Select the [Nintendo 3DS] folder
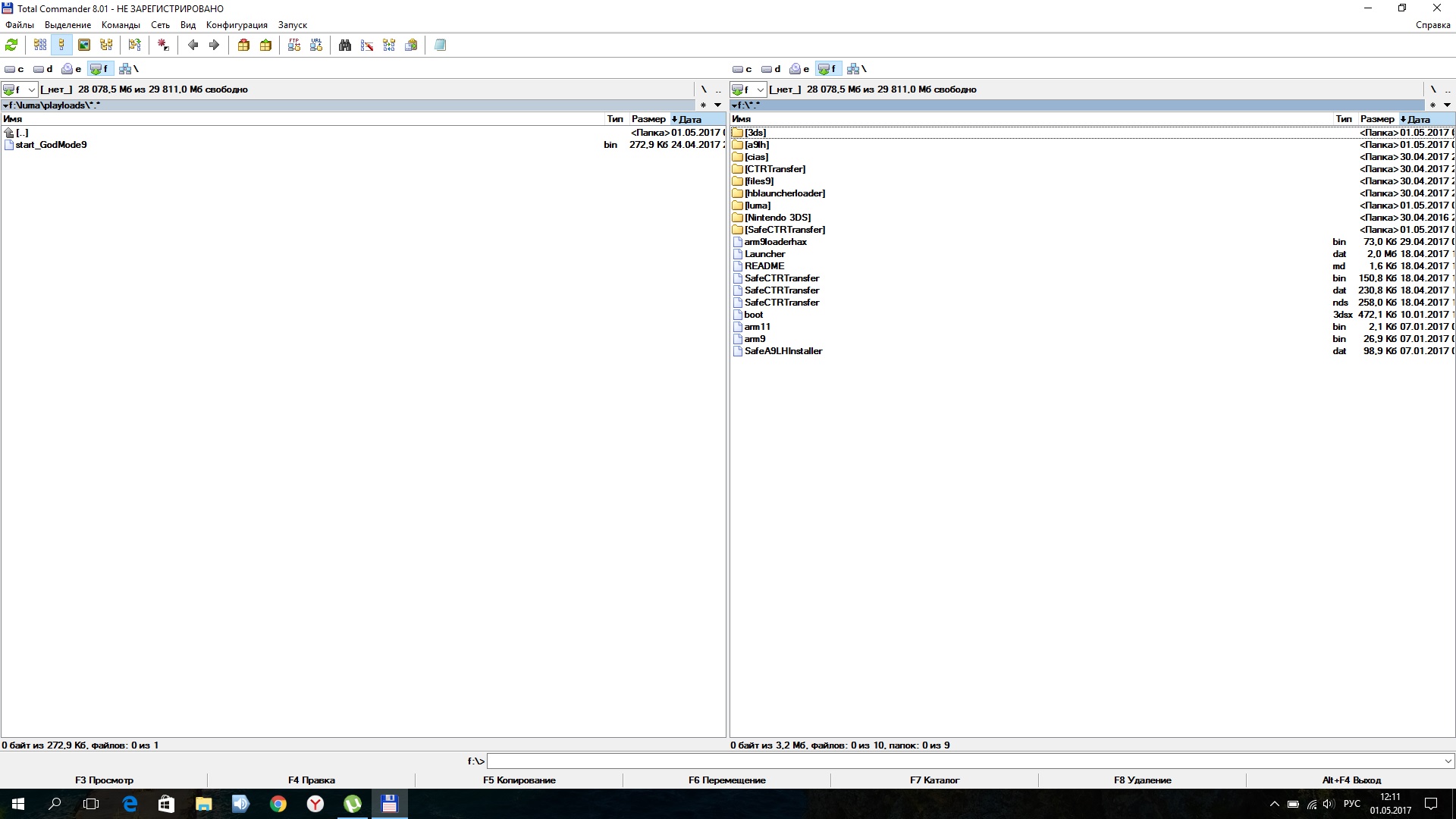 click(1092, 218)
